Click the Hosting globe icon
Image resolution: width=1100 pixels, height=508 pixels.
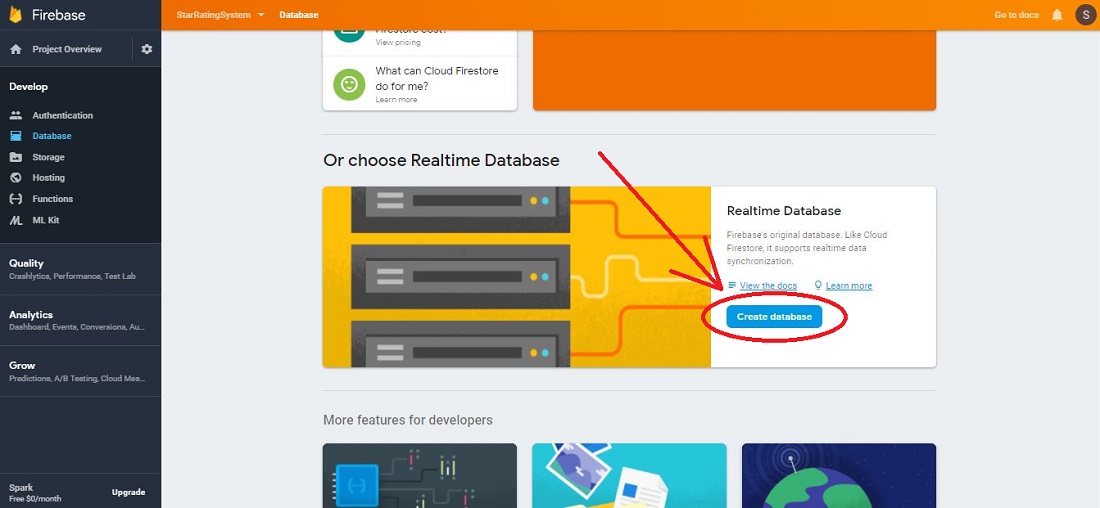15,178
